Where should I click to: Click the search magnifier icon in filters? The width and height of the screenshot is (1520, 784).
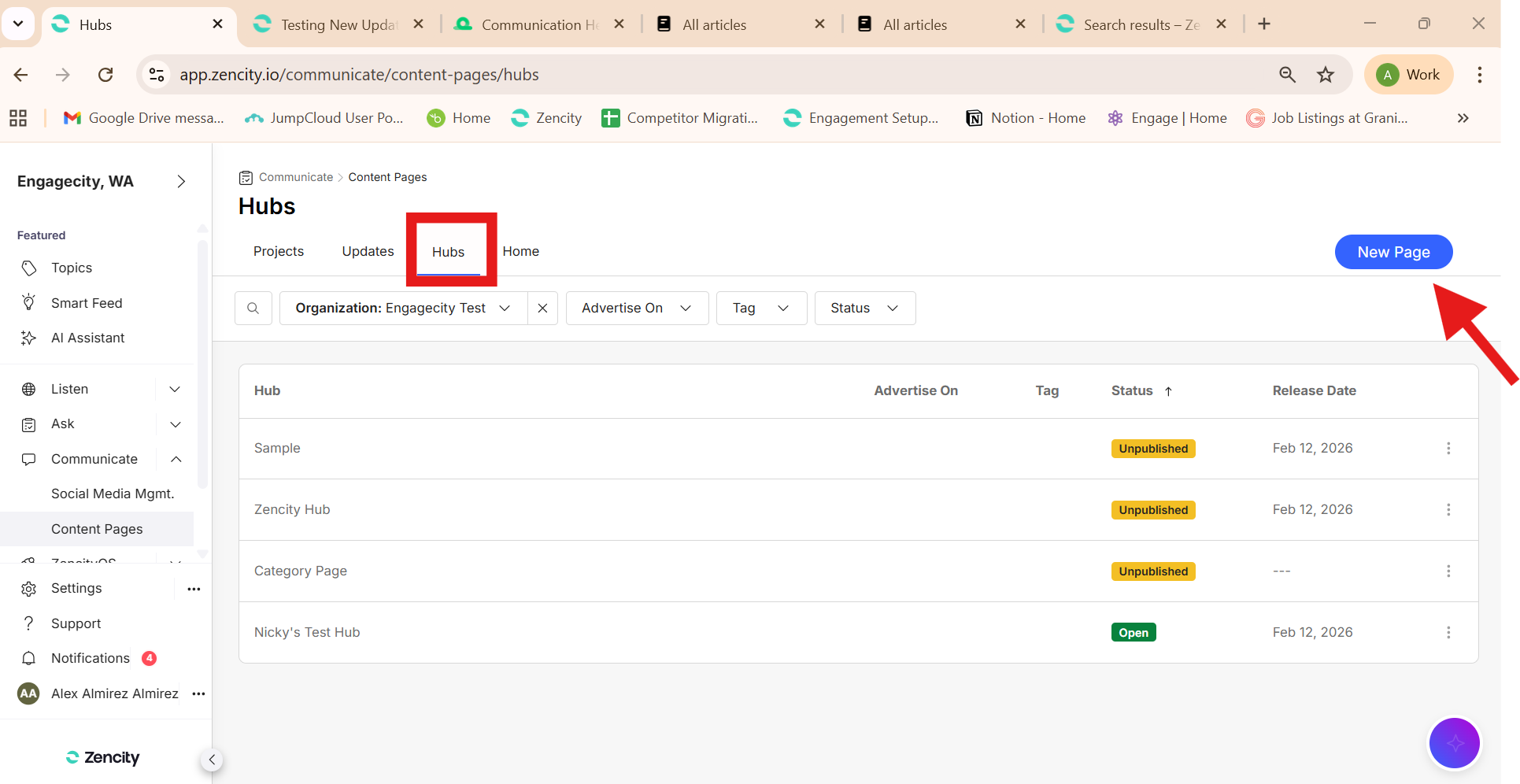pos(253,308)
